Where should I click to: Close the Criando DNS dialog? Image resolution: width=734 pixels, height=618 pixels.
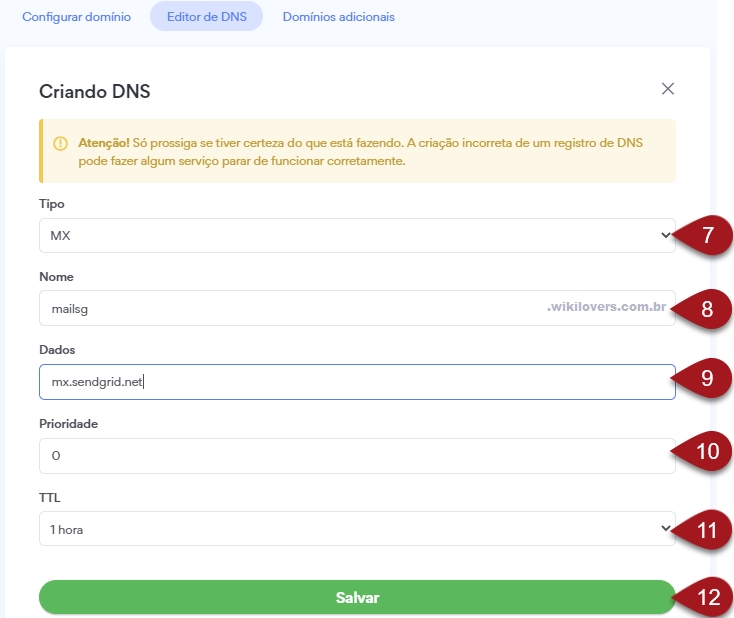coord(668,88)
